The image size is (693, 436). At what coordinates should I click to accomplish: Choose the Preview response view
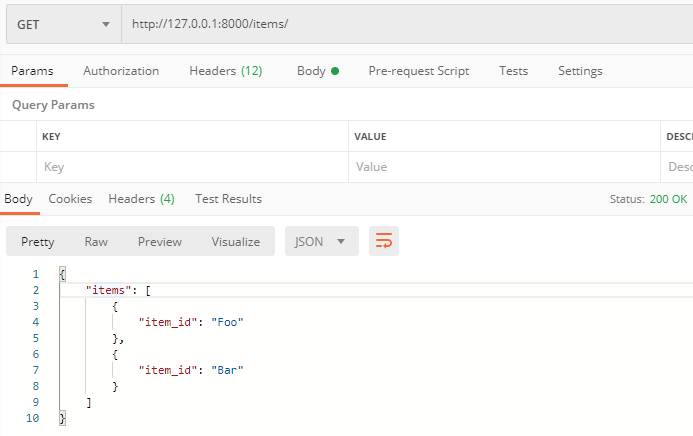(160, 241)
